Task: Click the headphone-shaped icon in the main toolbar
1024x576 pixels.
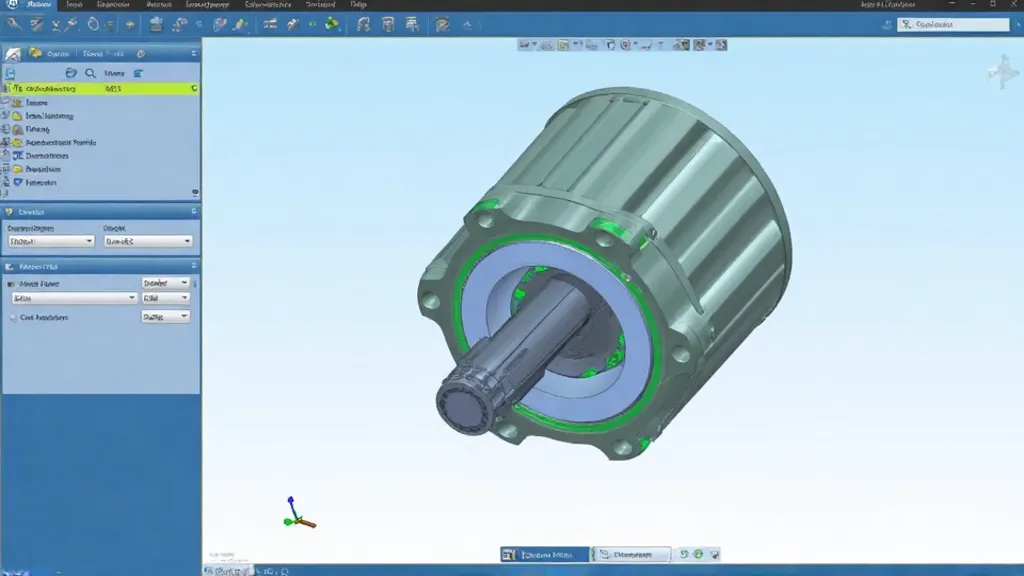Action: tap(363, 25)
